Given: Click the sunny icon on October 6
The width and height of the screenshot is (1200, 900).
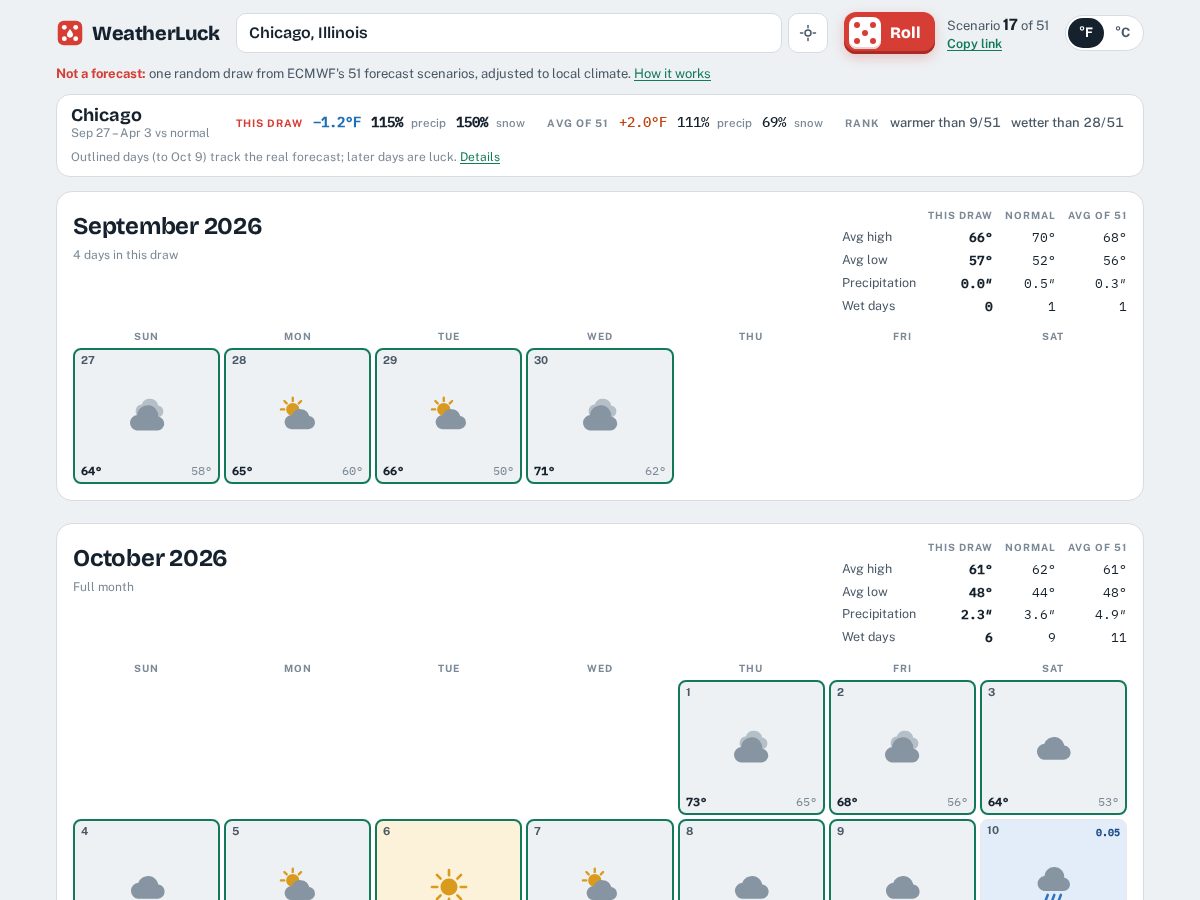Looking at the screenshot, I should [449, 885].
